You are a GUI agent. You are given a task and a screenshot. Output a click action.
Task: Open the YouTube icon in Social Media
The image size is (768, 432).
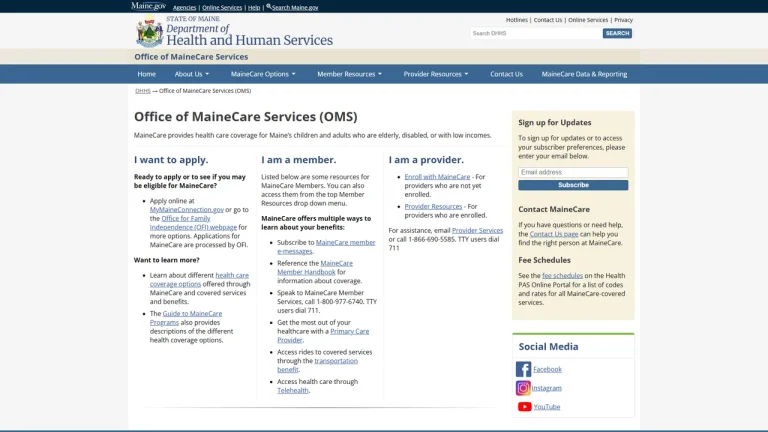(x=524, y=407)
